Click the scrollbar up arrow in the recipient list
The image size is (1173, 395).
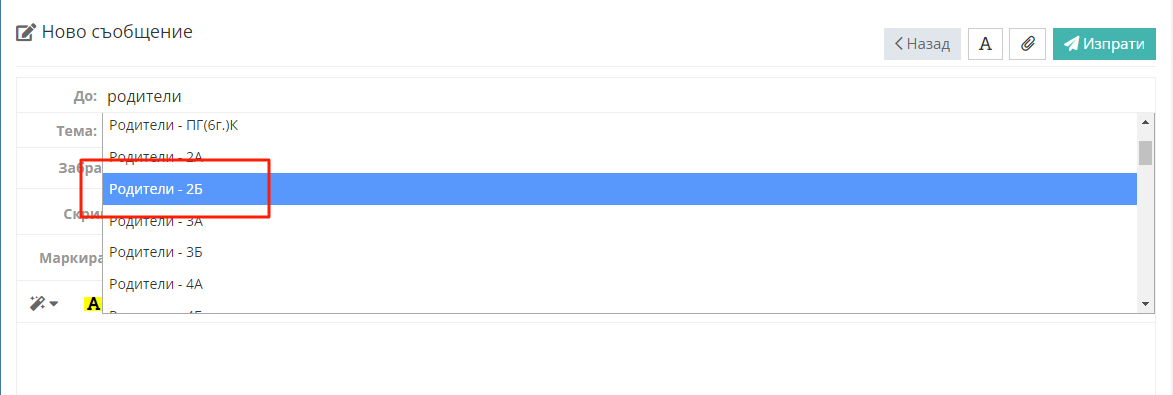point(1145,121)
